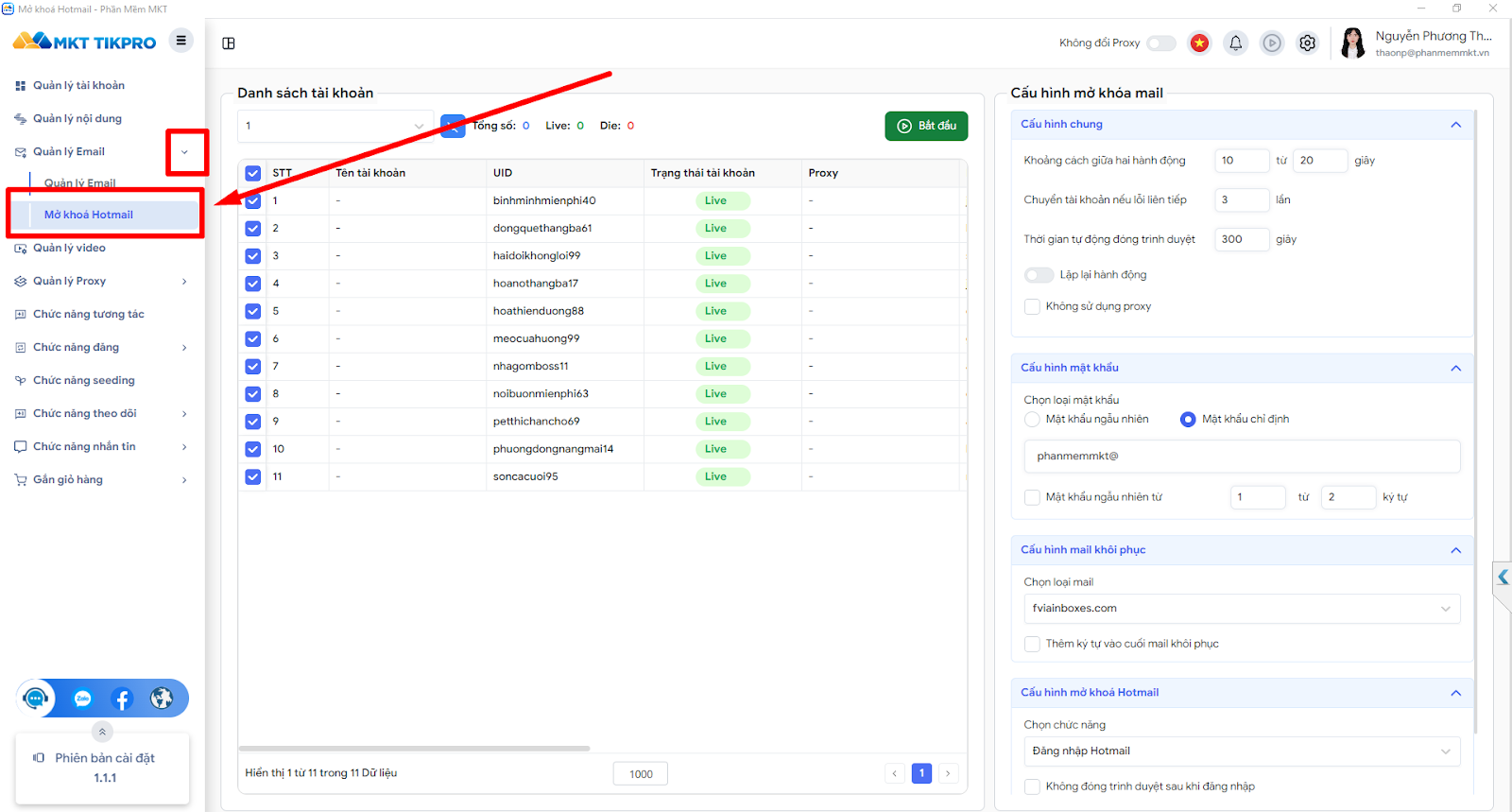Uncheck the row for soncacuoi95
1512x812 pixels.
[x=252, y=476]
